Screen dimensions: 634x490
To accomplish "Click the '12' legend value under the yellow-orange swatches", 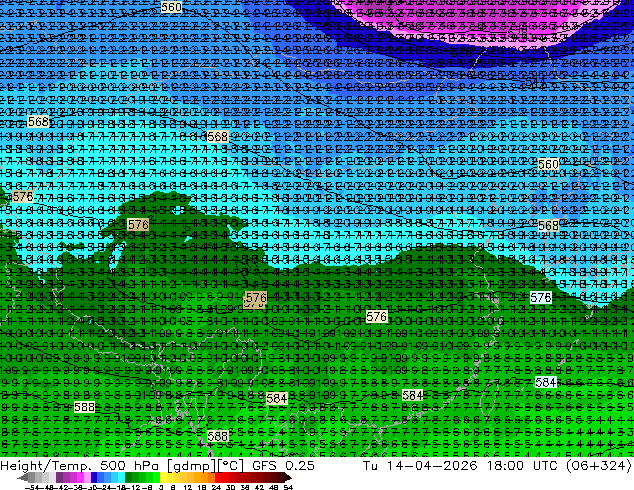I will coord(188,487).
